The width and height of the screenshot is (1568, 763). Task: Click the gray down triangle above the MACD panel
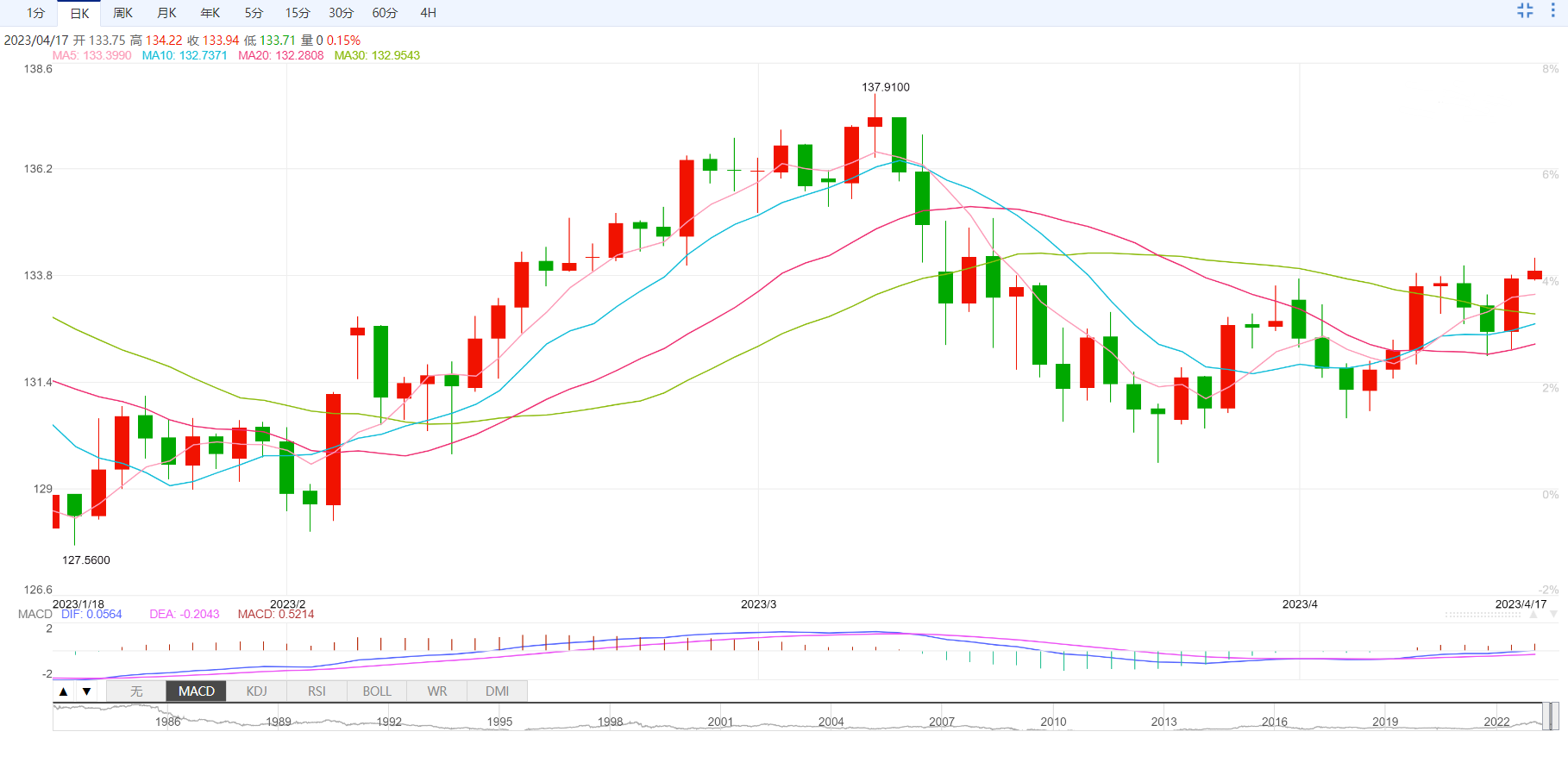[x=1553, y=615]
